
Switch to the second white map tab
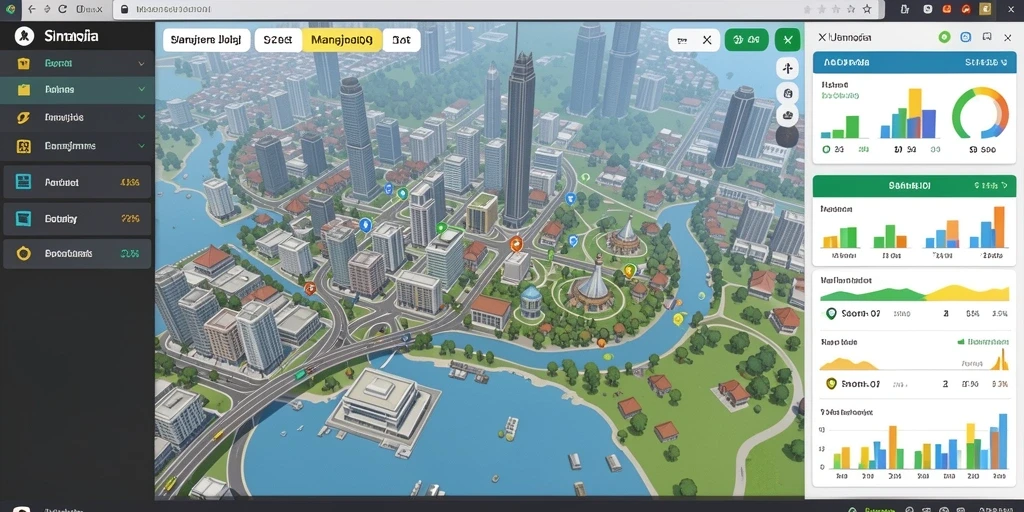(x=278, y=40)
